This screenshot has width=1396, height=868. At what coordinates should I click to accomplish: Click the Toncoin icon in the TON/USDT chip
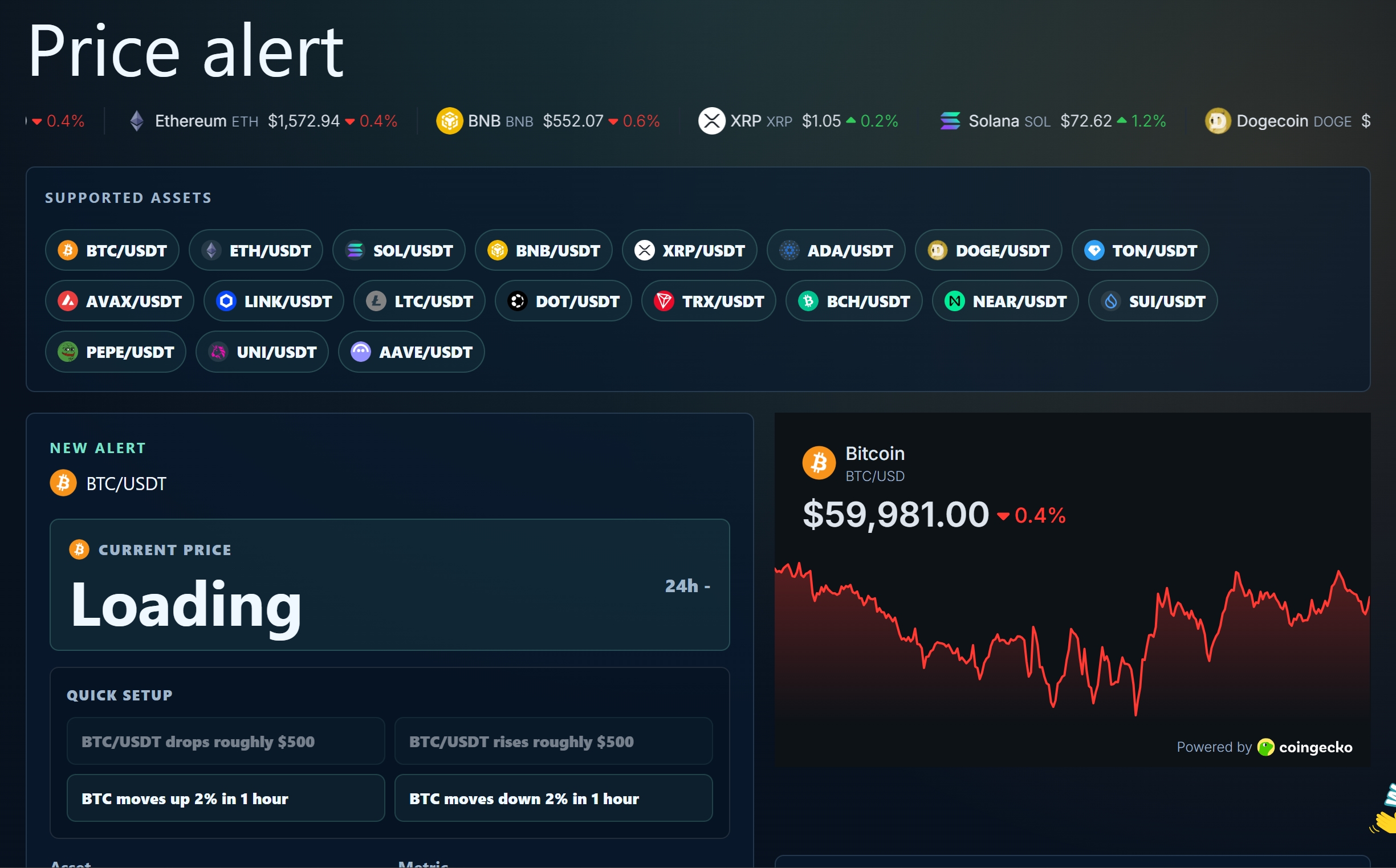point(1094,250)
